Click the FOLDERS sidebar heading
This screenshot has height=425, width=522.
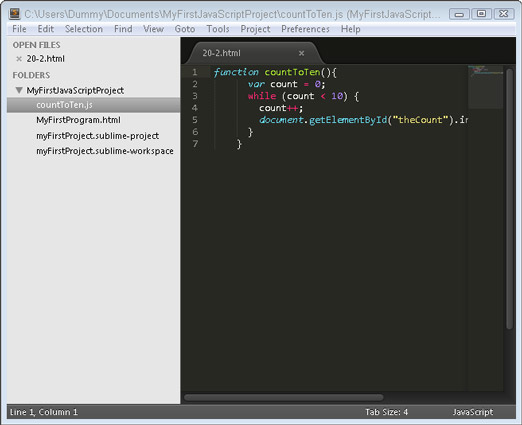[x=31, y=75]
